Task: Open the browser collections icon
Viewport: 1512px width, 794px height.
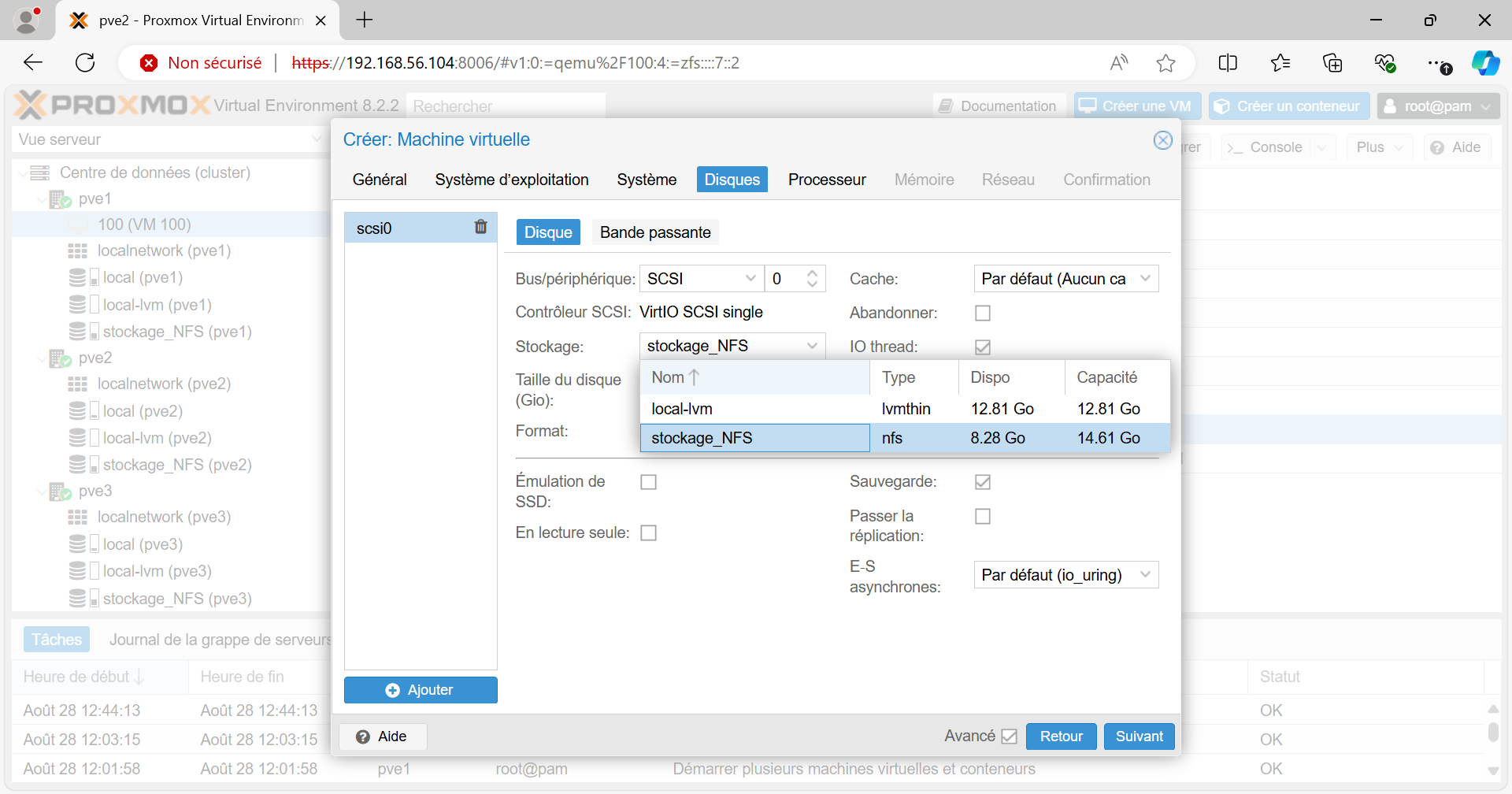Action: coord(1332,63)
